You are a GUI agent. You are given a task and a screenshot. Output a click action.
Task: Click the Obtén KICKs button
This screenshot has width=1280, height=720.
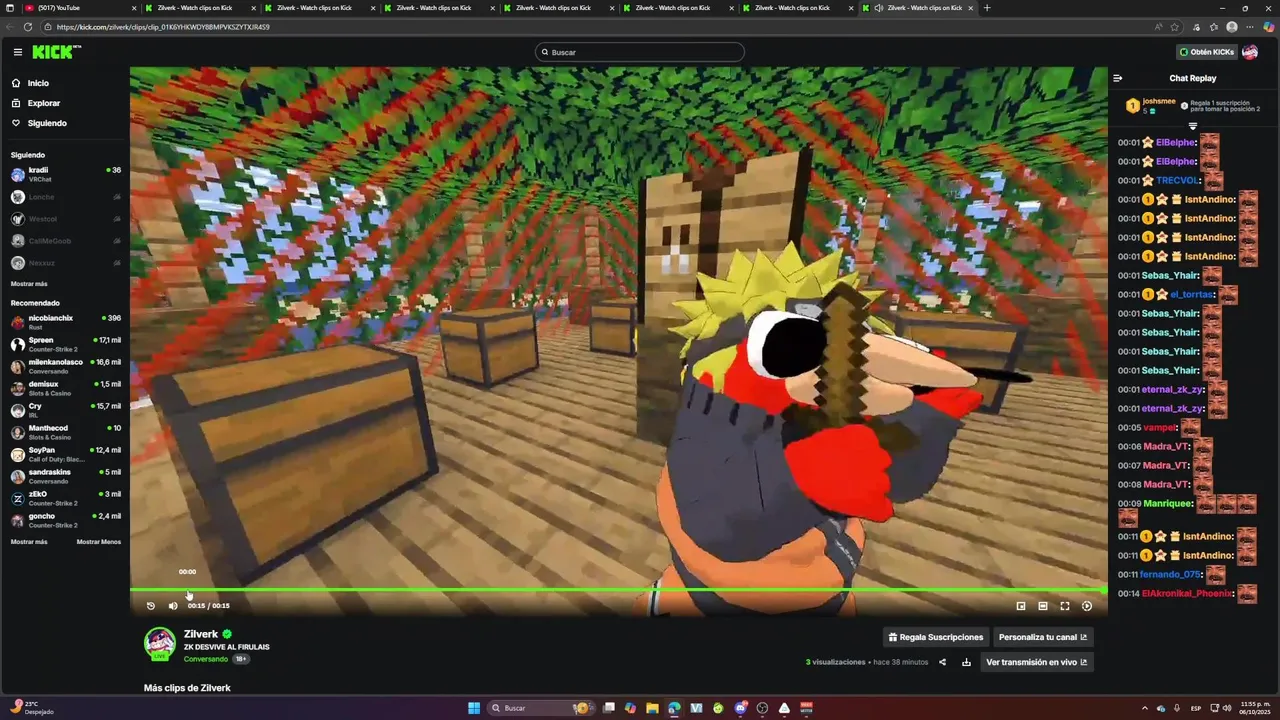coord(1207,52)
